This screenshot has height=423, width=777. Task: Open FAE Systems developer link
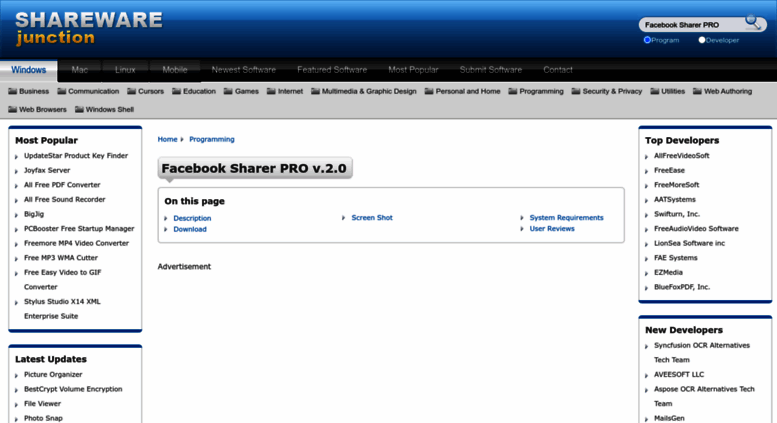[675, 258]
